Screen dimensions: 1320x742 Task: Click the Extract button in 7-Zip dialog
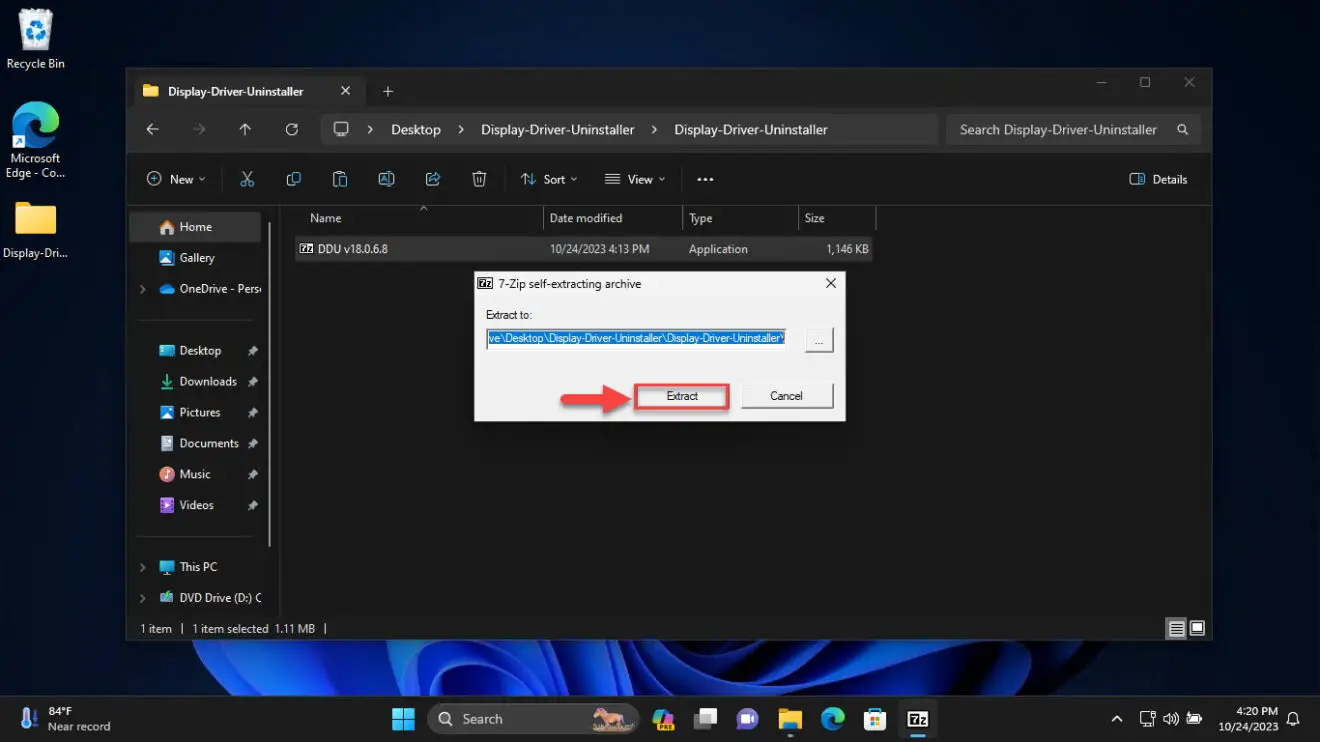coord(682,396)
